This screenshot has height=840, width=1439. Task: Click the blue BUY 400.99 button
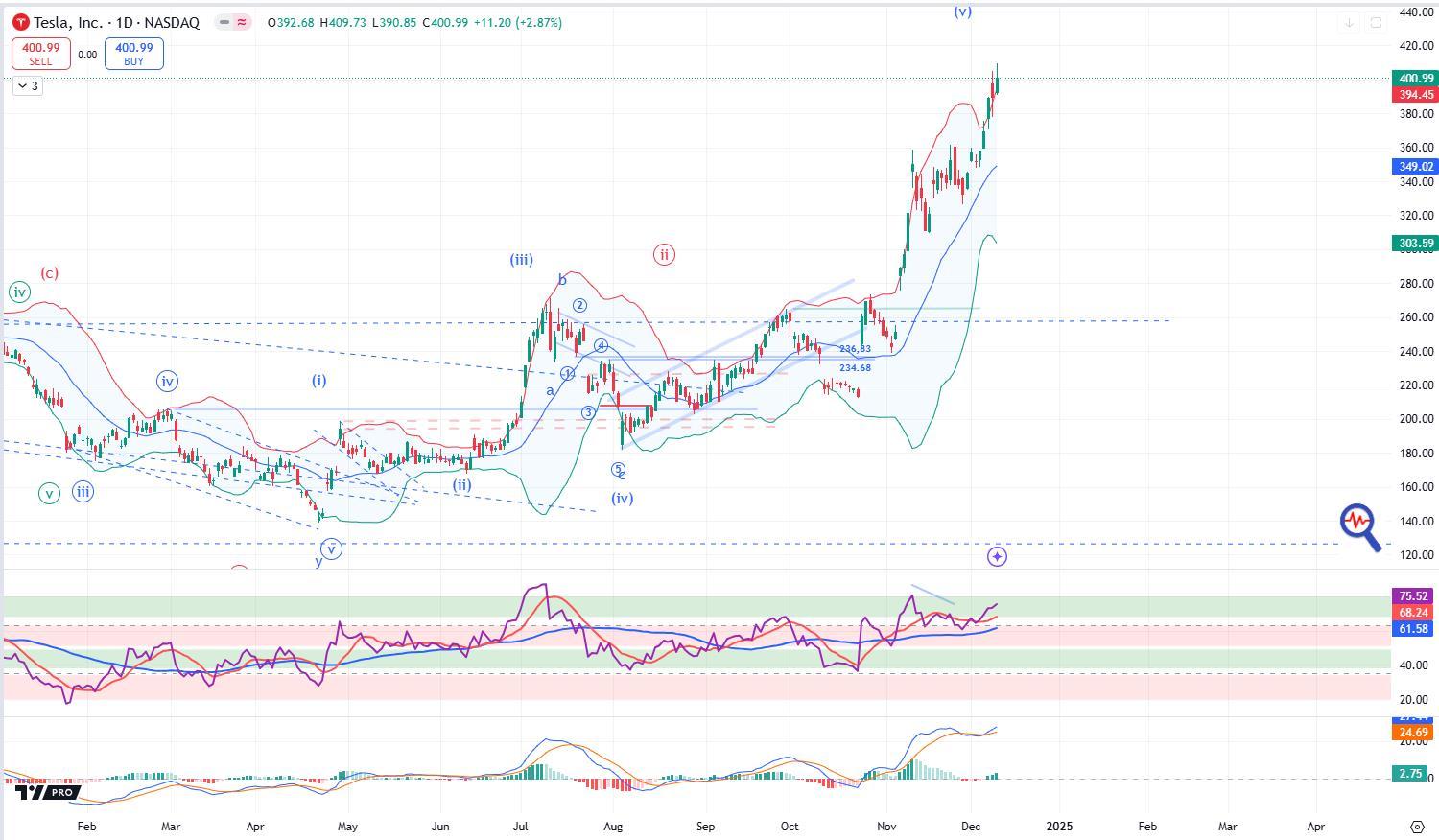pos(133,54)
